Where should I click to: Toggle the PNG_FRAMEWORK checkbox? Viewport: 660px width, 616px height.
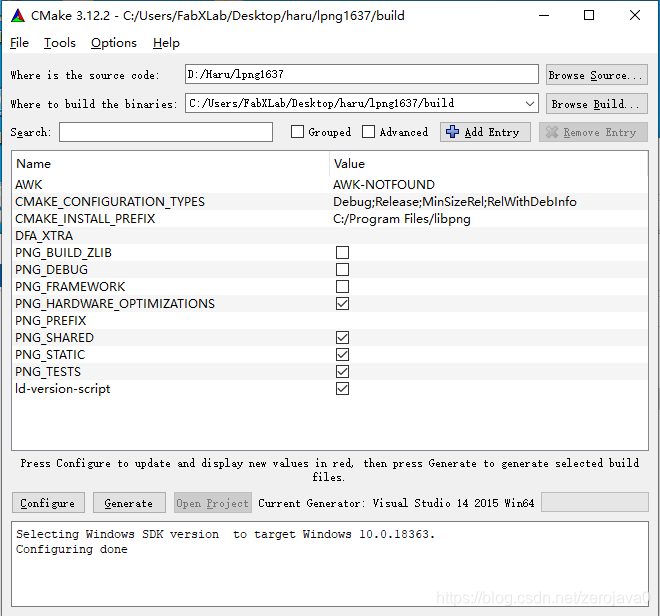342,287
